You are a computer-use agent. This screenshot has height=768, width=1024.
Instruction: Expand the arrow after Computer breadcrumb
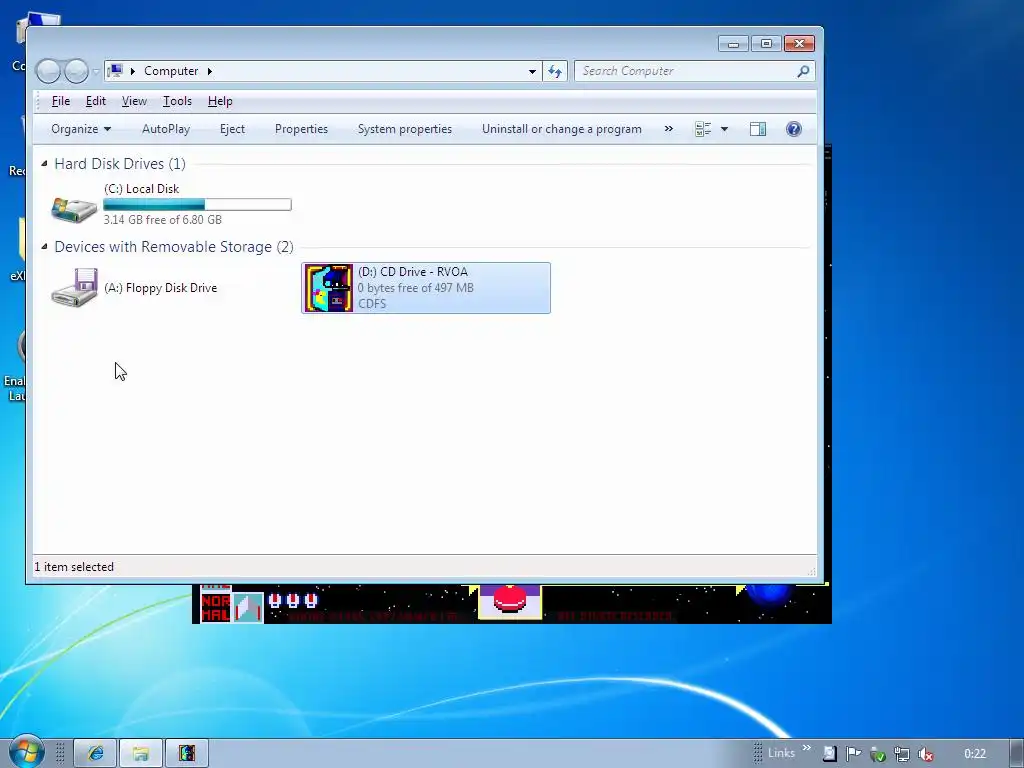point(210,71)
